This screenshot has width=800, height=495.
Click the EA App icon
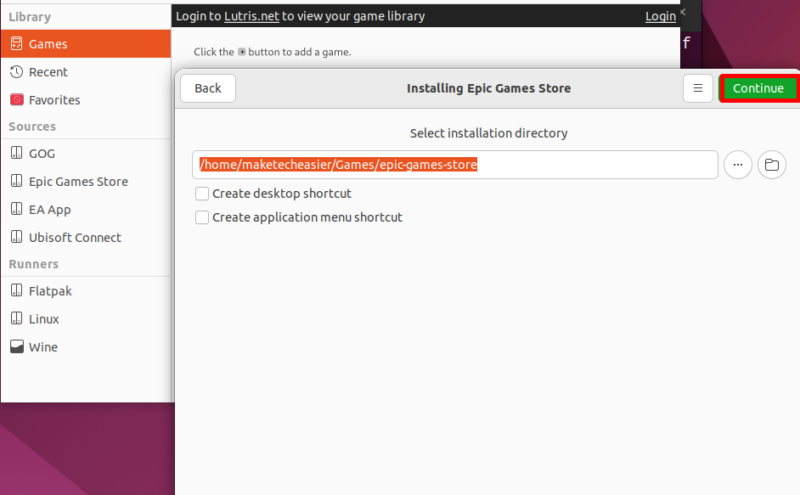coord(16,209)
